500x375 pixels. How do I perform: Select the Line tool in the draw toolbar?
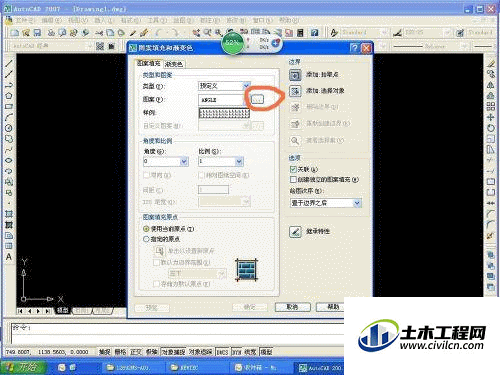coord(9,64)
